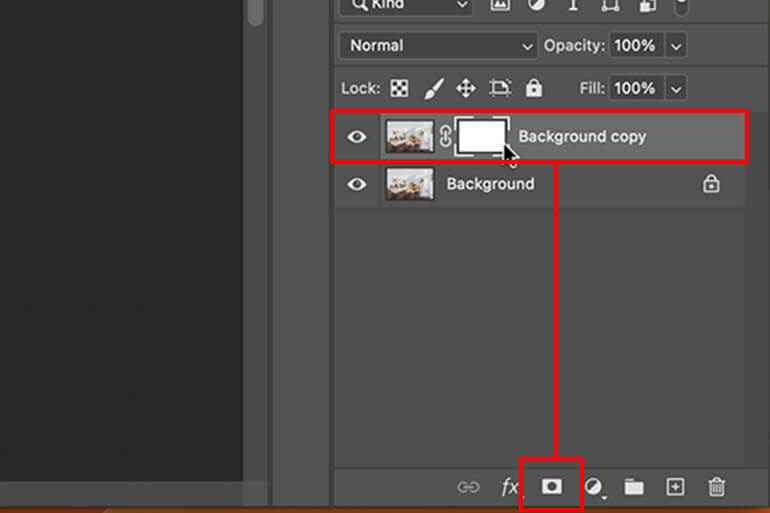Click the Opacity 100% field
This screenshot has width=770, height=513.
point(636,46)
